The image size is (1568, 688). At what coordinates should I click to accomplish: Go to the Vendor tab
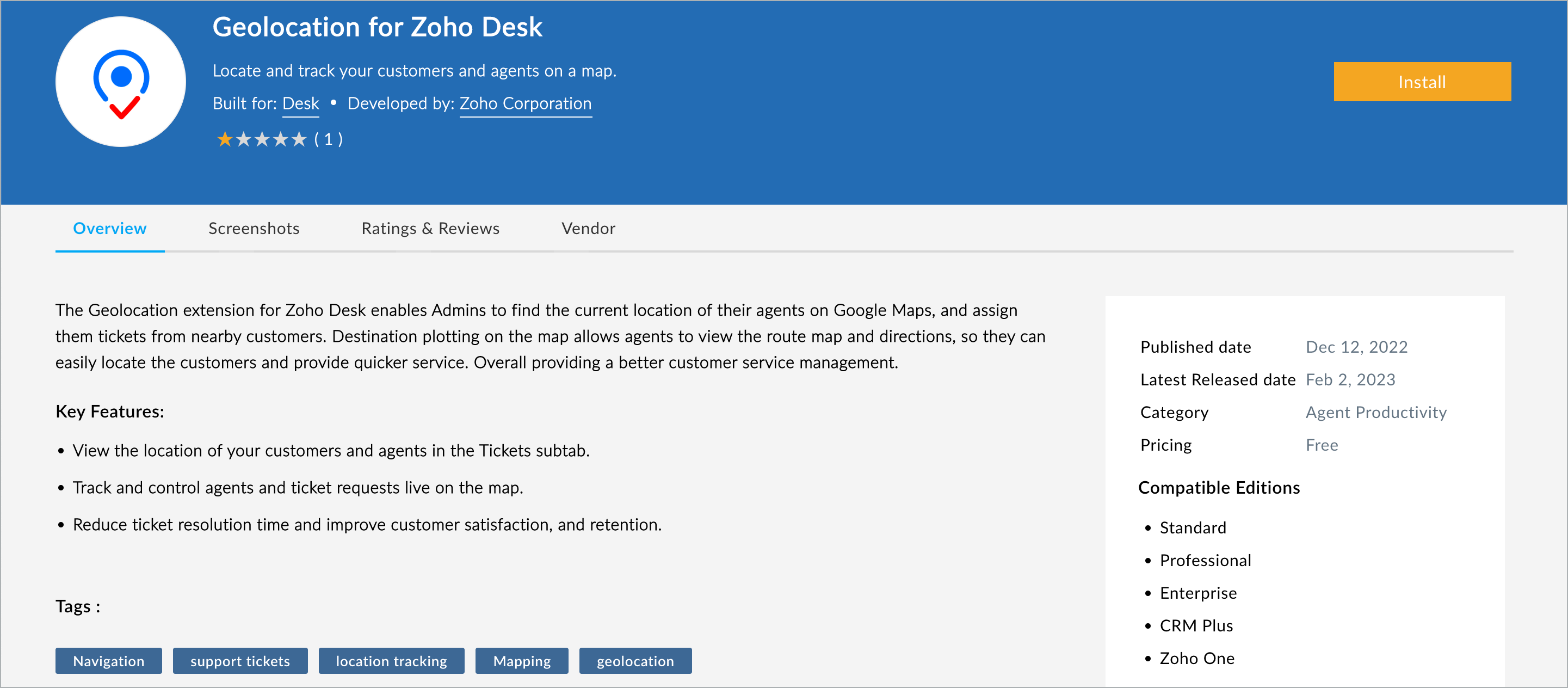click(588, 228)
